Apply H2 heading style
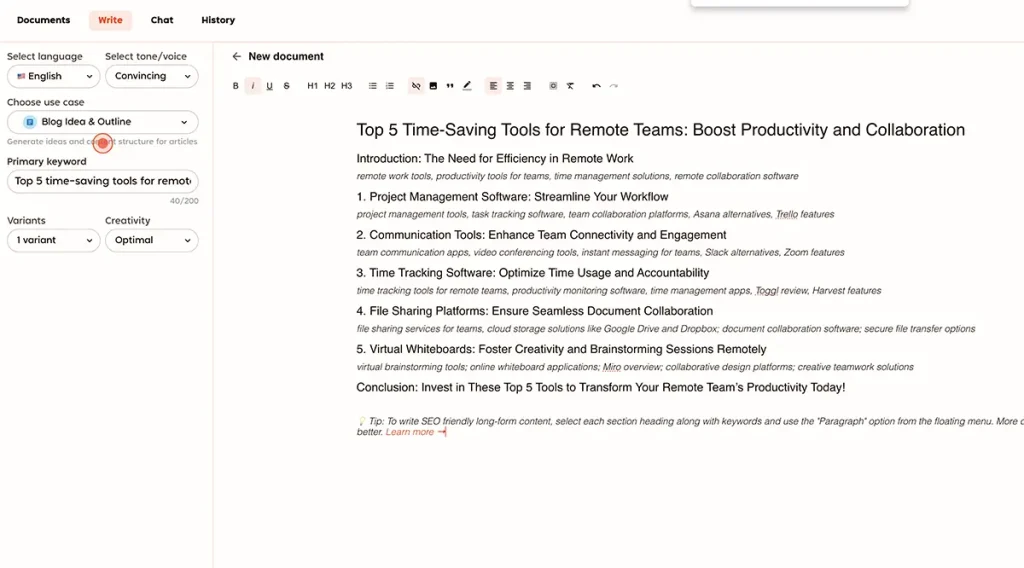The image size is (1024, 568). point(329,86)
